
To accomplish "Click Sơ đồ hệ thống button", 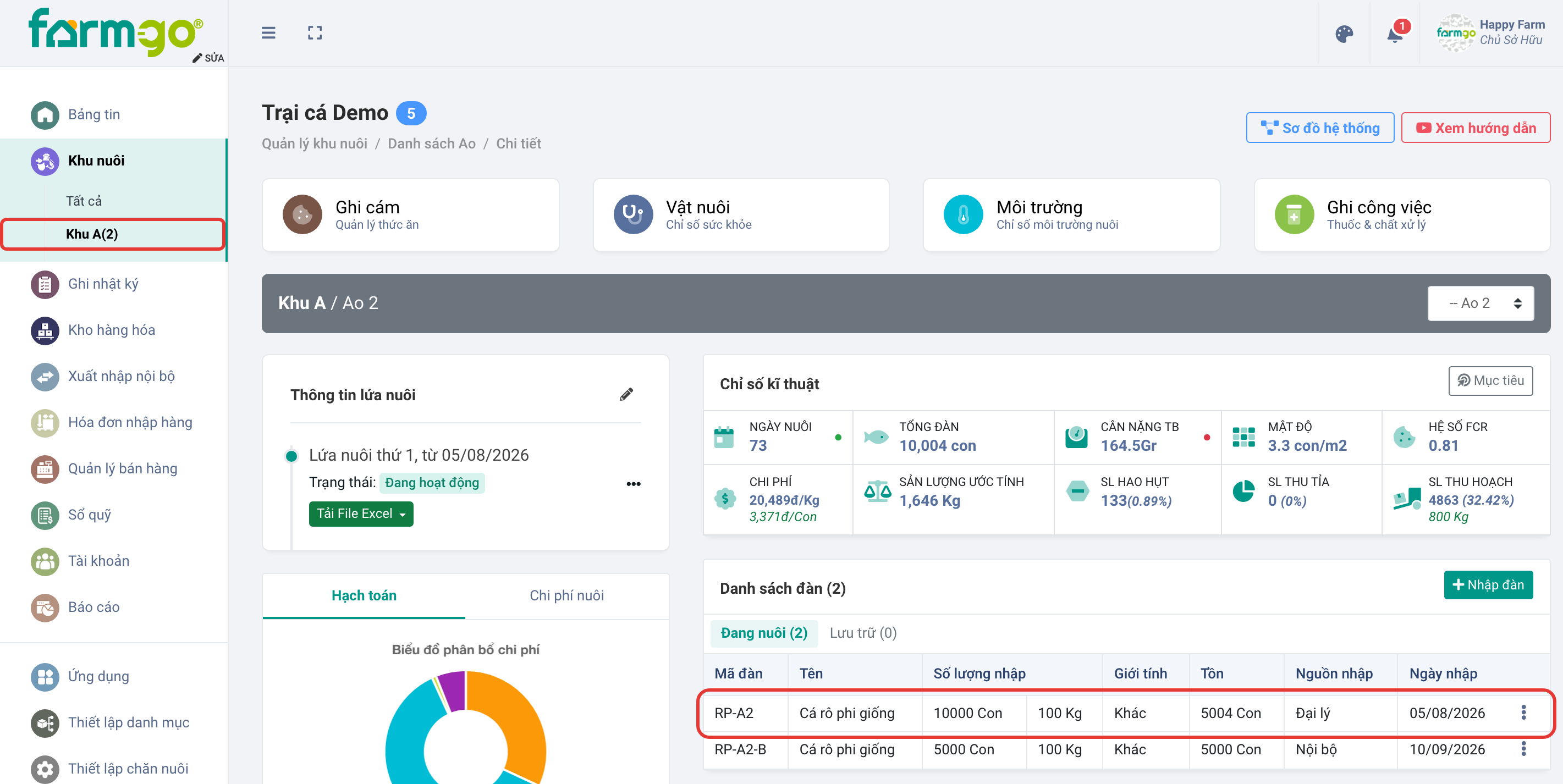I will [1320, 128].
